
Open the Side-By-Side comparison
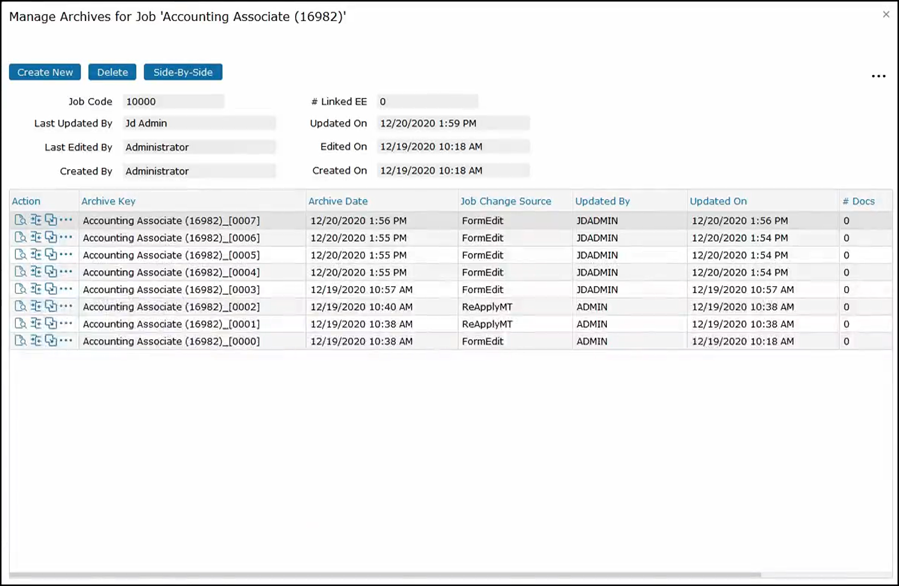pos(183,72)
